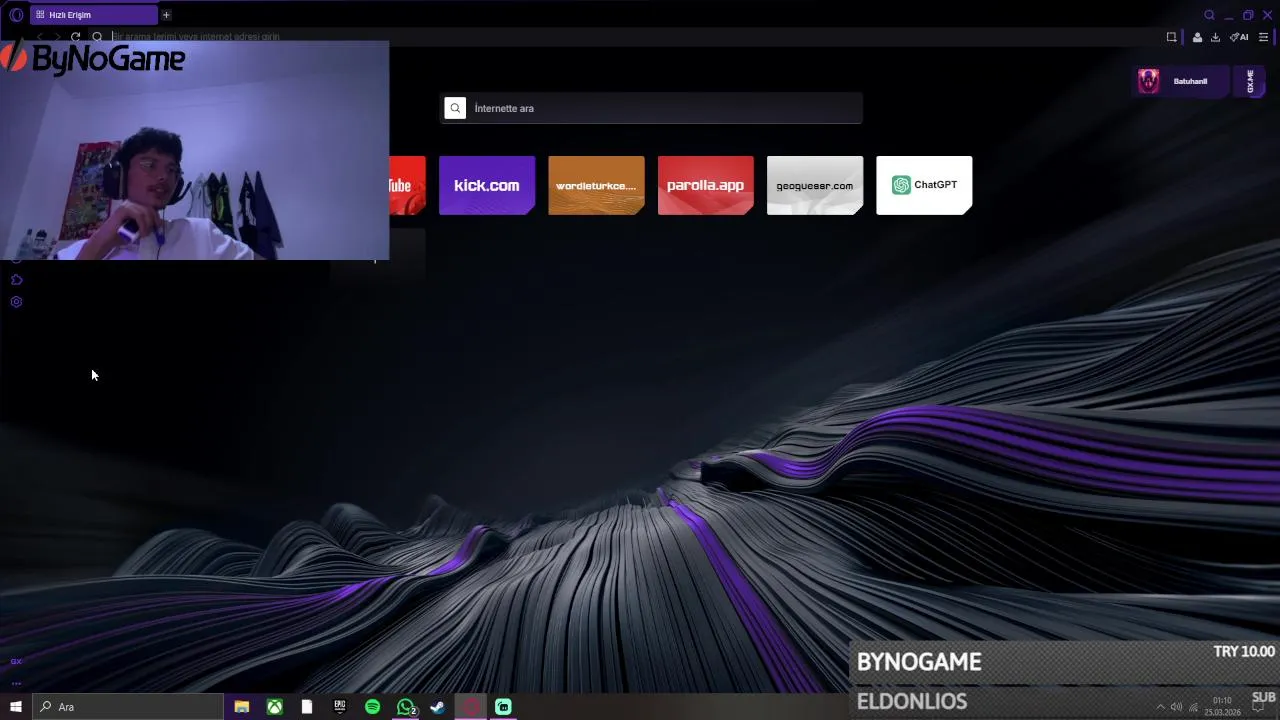Open a new tab with the plus button
The image size is (1280, 720).
tap(166, 15)
